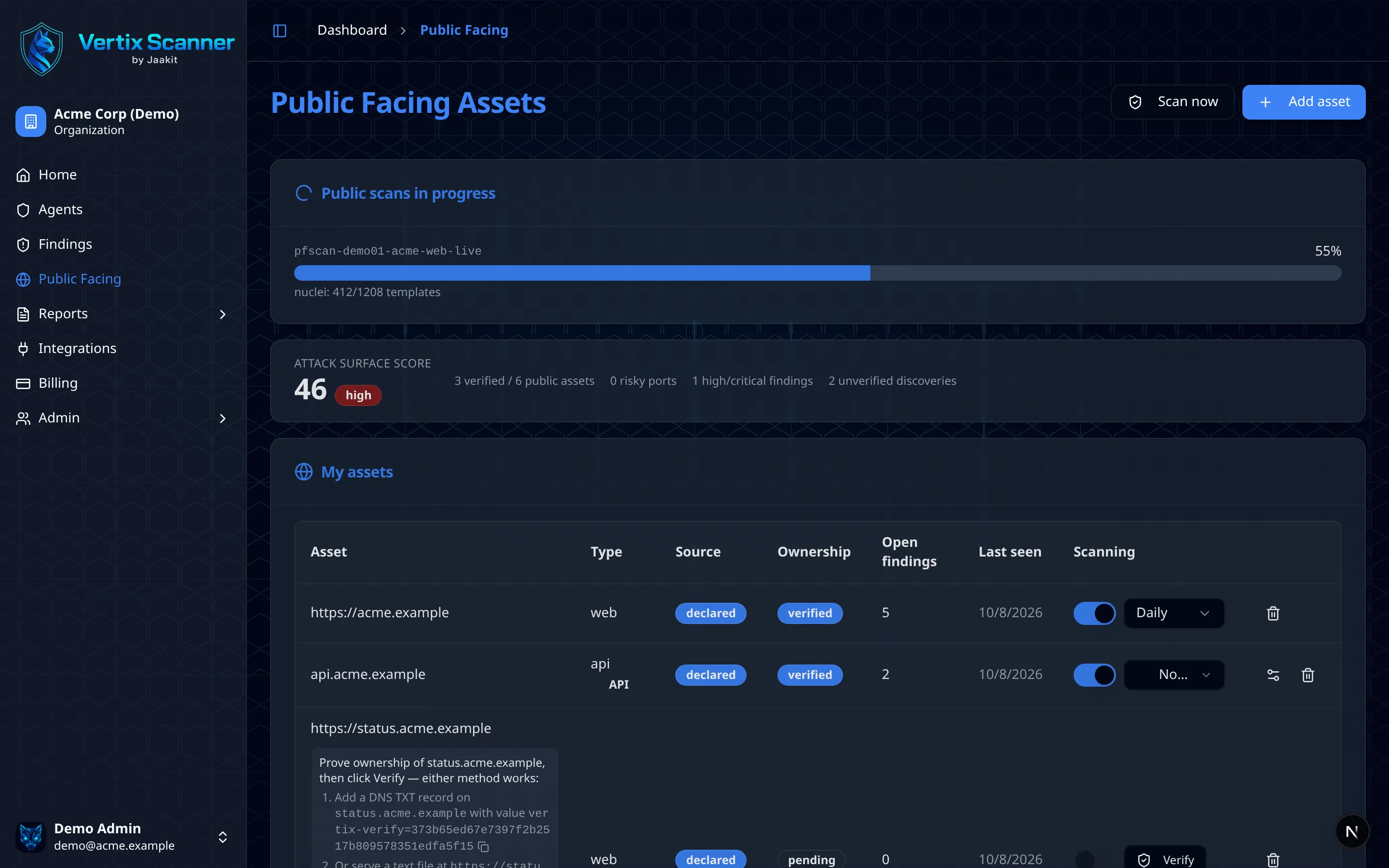Viewport: 1389px width, 868px height.
Task: Disable scanning toggle for https://acme.example
Action: pos(1094,613)
